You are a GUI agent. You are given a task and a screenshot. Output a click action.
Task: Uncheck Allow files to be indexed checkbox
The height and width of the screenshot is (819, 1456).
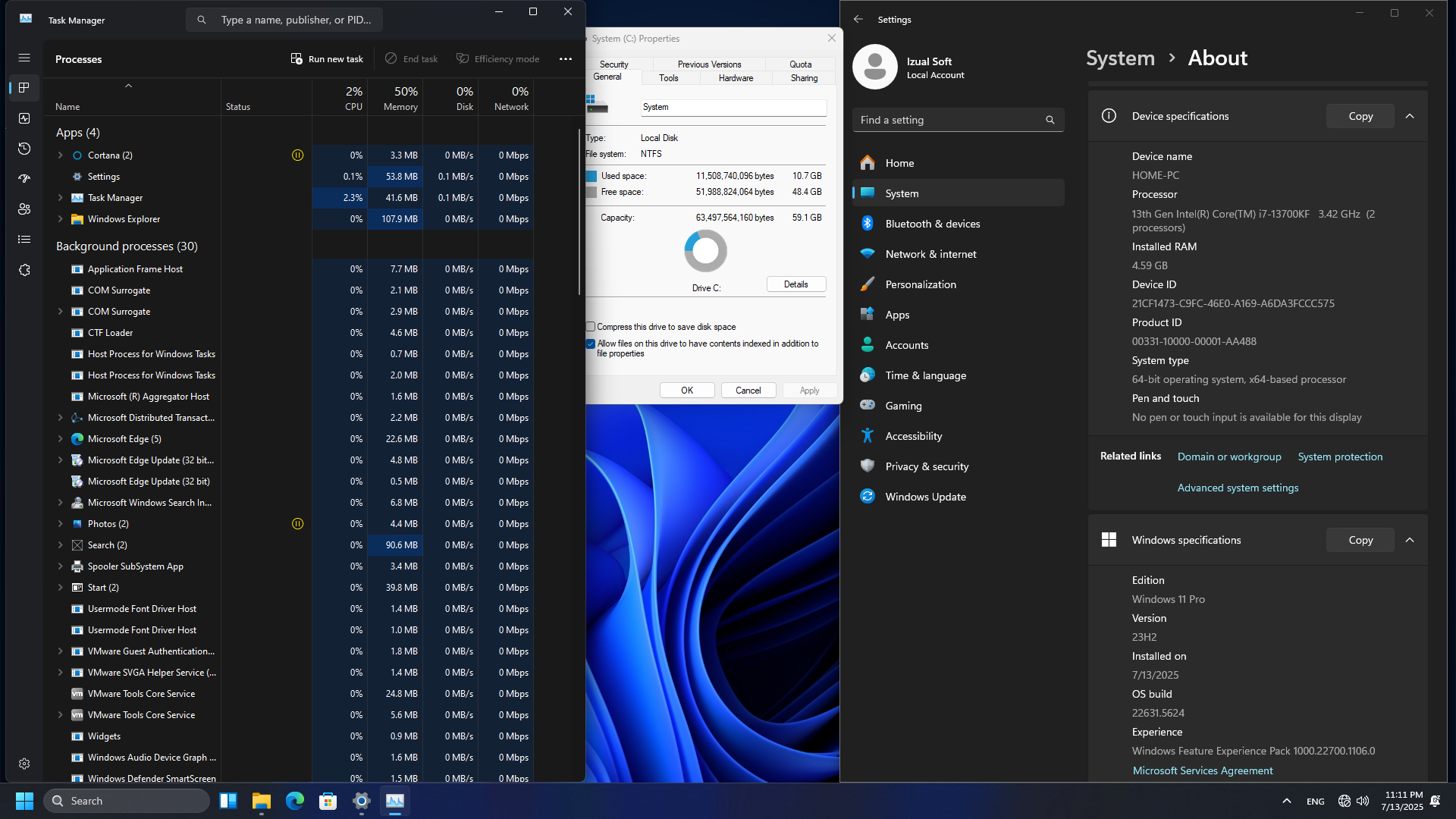591,344
